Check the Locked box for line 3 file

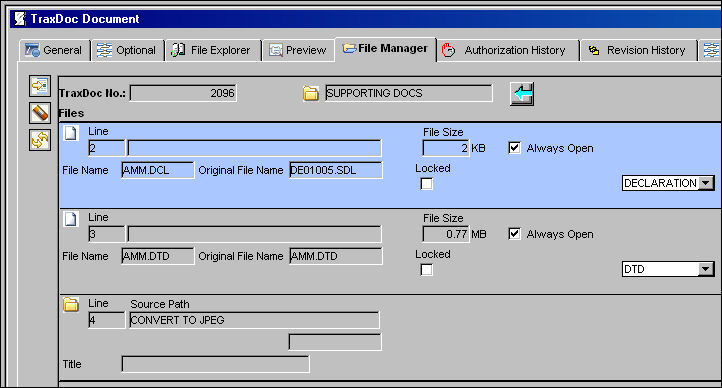[427, 270]
